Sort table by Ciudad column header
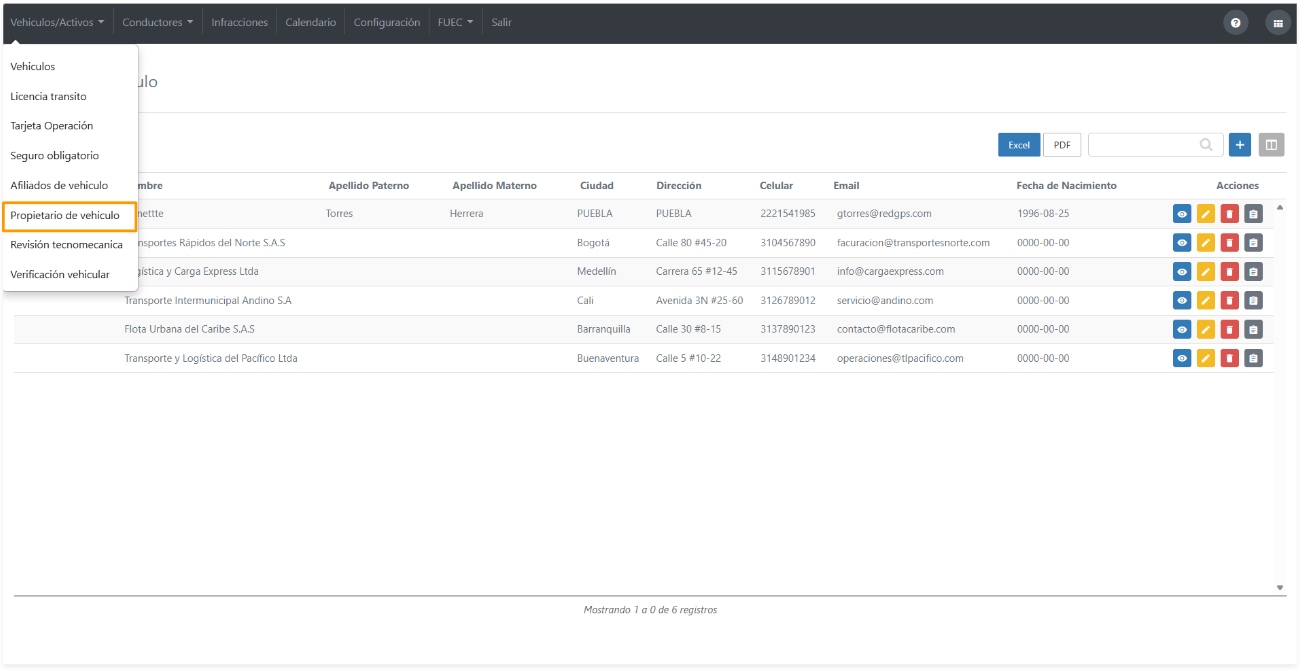The image size is (1303, 671). pyautogui.click(x=597, y=186)
